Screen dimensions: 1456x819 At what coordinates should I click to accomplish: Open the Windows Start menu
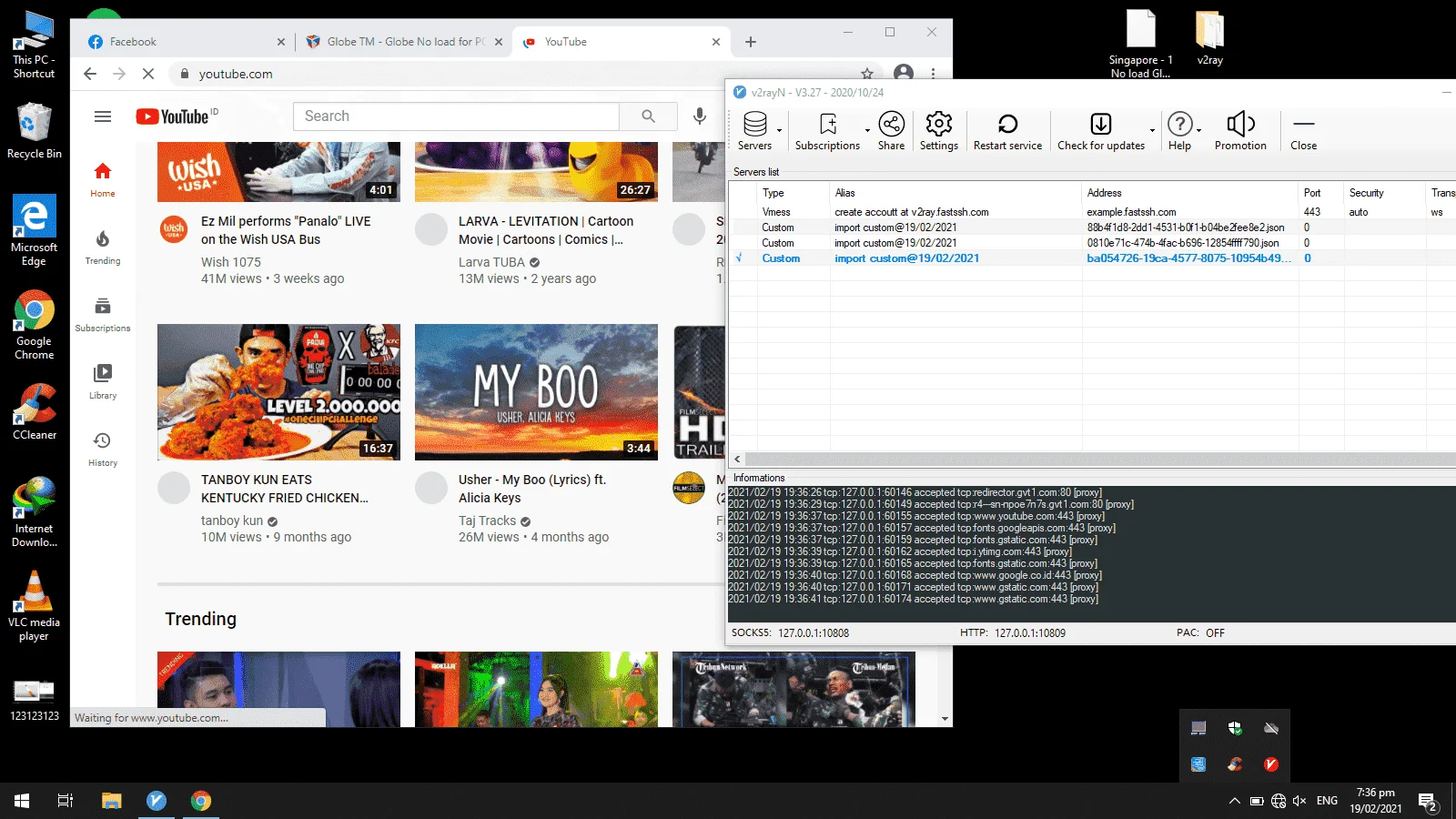[x=22, y=801]
